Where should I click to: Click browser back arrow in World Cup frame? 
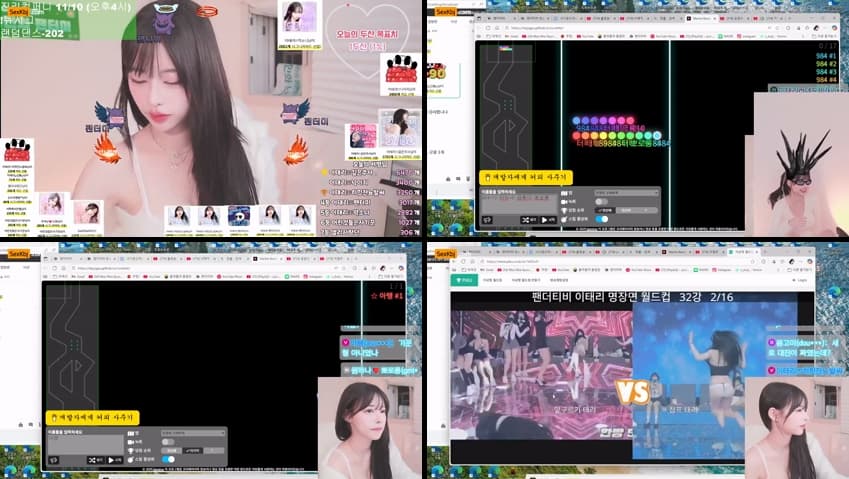click(454, 261)
